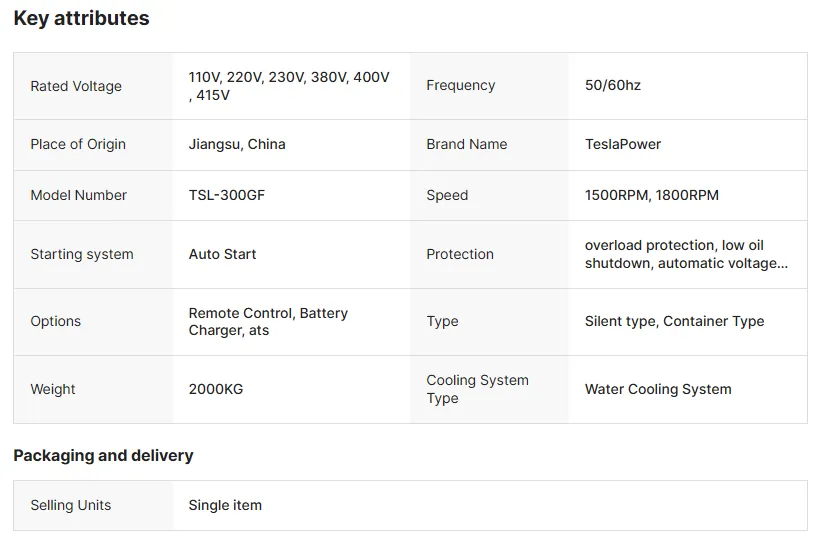Select the Selling Units label cell
822x536 pixels.
coord(93,506)
